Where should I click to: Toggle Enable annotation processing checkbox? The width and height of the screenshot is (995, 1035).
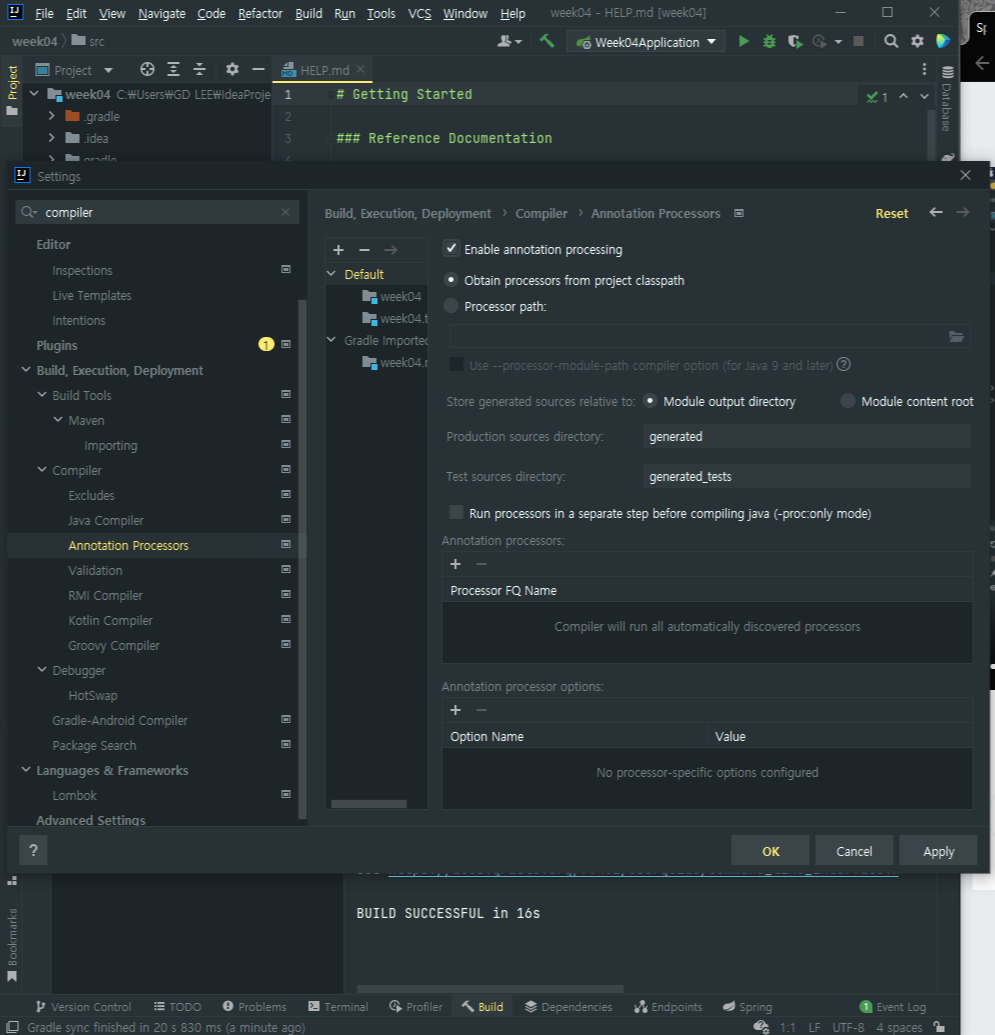451,248
